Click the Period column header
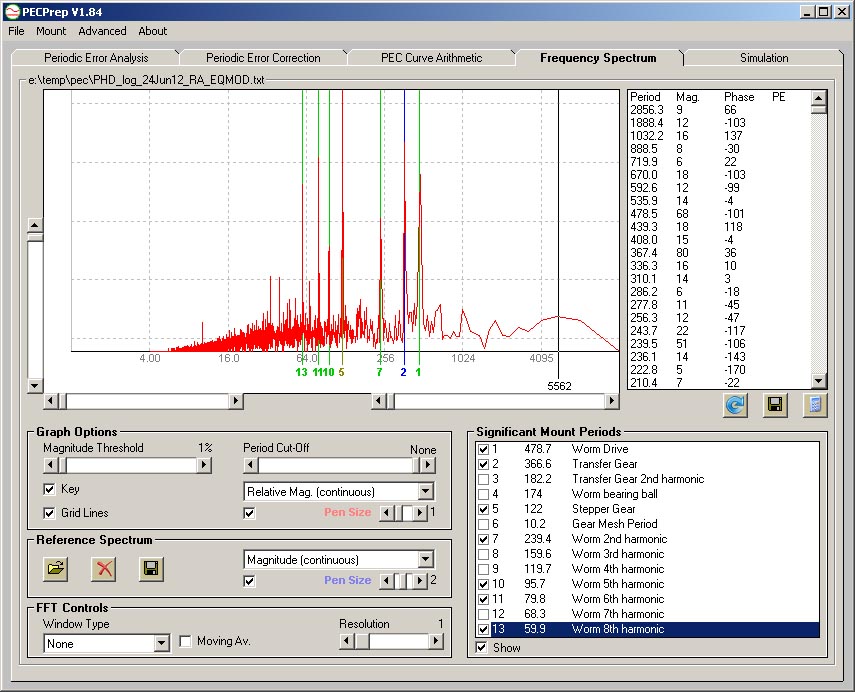 click(x=645, y=97)
